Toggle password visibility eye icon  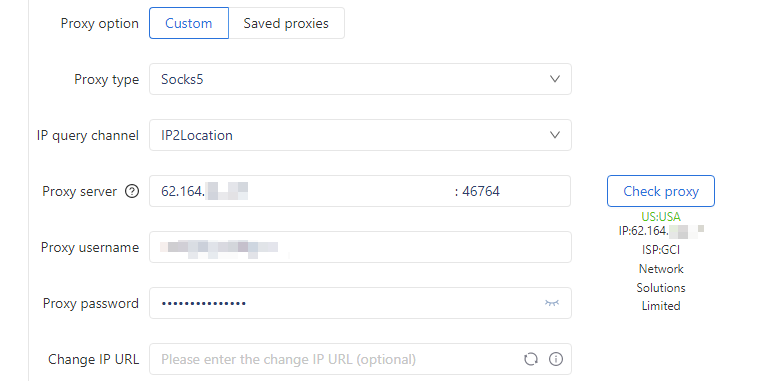click(x=551, y=303)
